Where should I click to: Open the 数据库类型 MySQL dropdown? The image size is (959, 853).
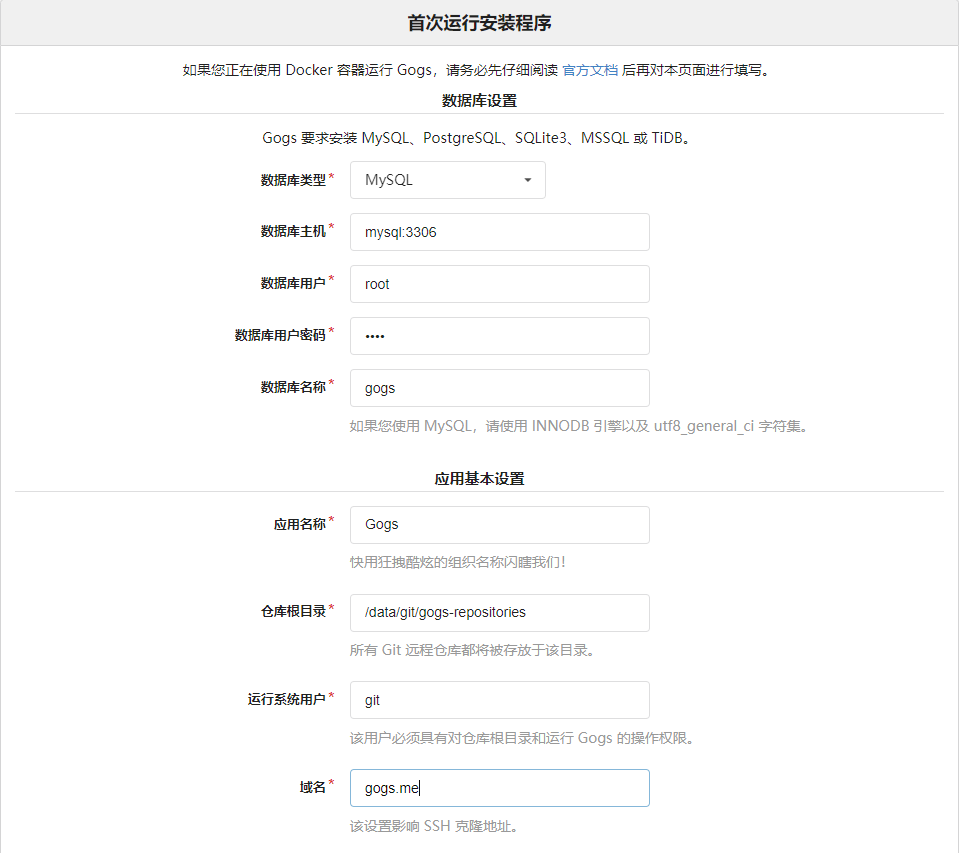447,180
